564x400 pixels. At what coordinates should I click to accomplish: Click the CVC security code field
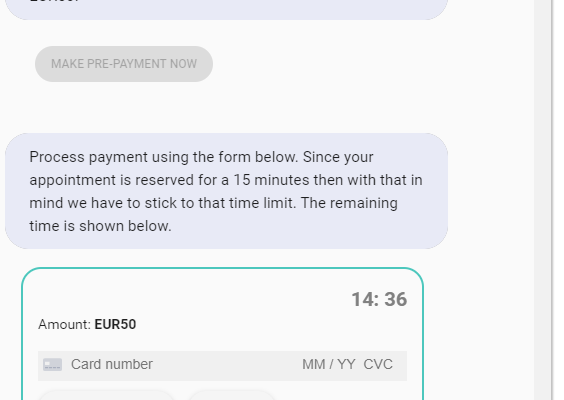(378, 365)
